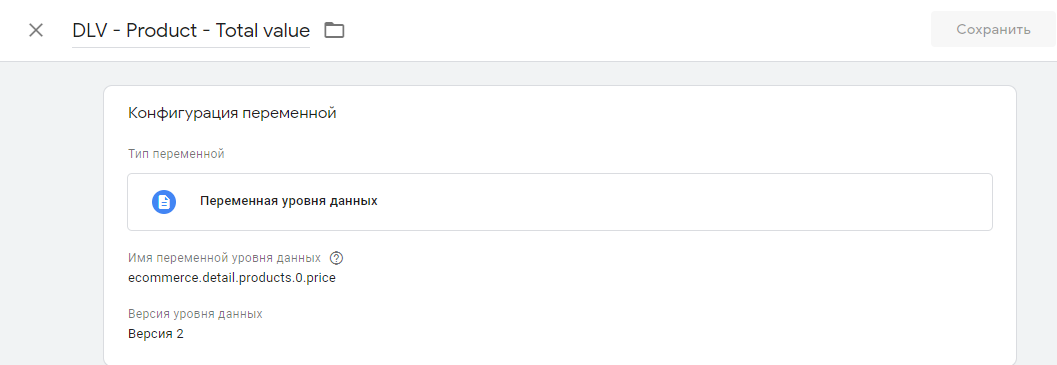Close the variable editor with the X icon
1057x365 pixels.
[x=36, y=30]
